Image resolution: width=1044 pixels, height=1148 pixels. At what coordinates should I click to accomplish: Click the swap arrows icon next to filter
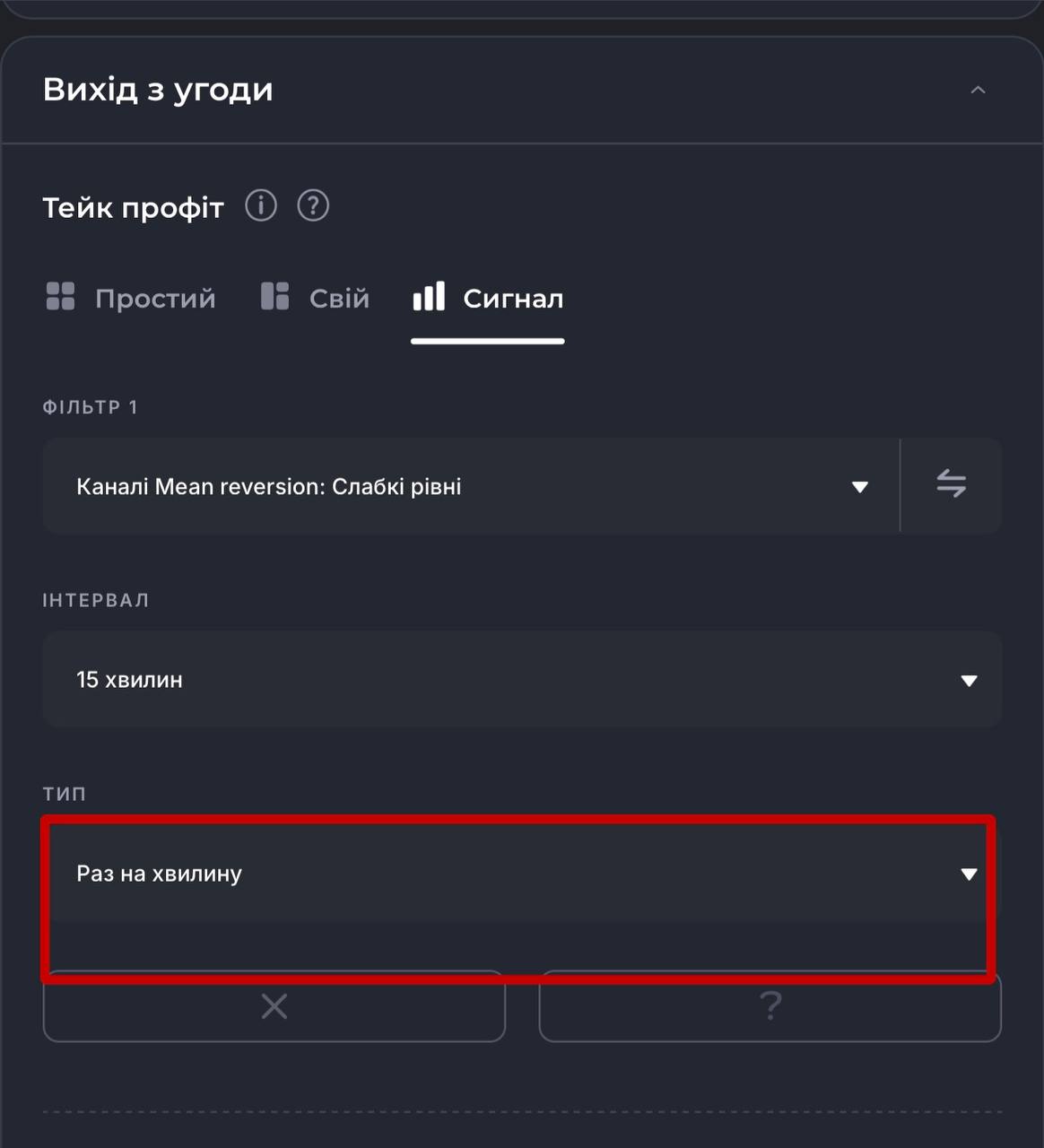951,485
